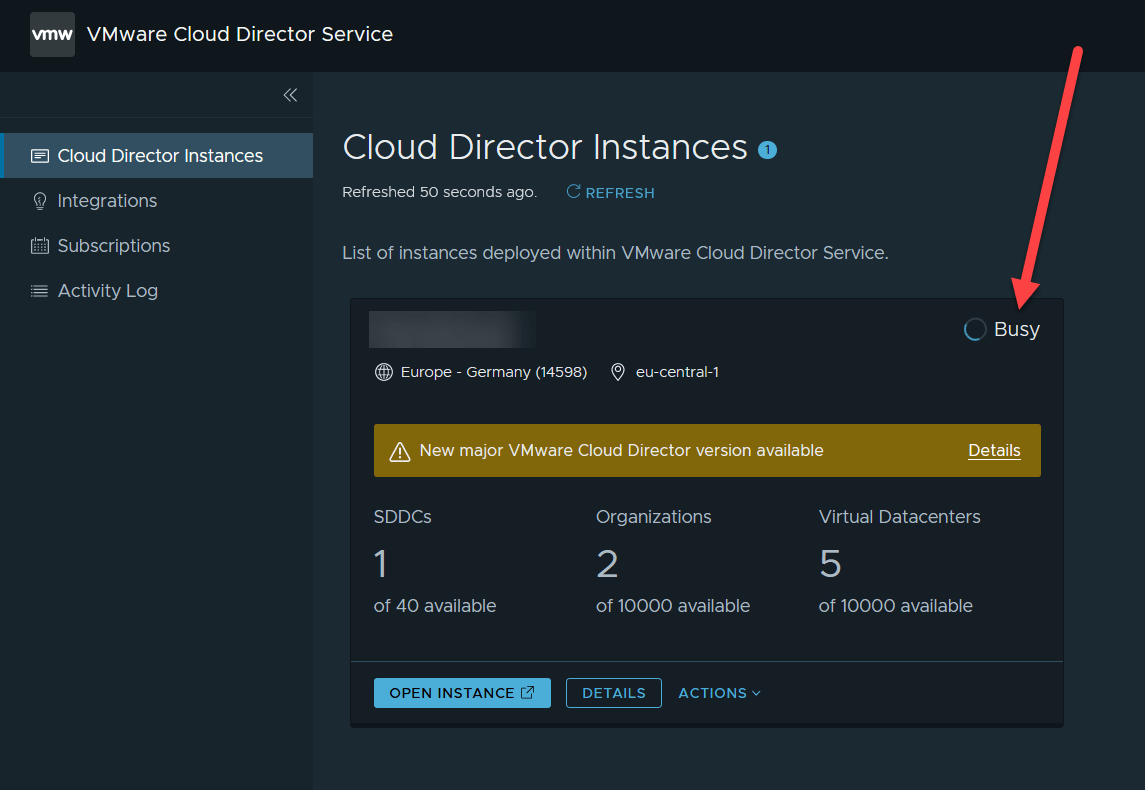This screenshot has width=1145, height=790.
Task: Click the instance count badge
Action: click(x=767, y=150)
